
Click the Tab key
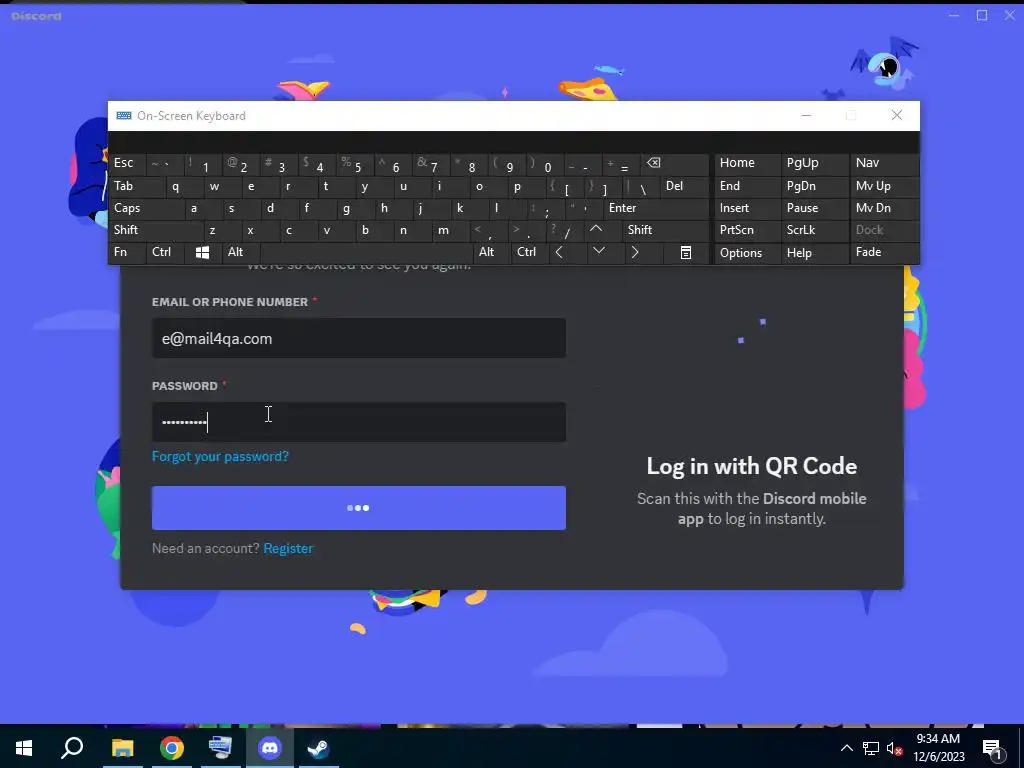(136, 186)
